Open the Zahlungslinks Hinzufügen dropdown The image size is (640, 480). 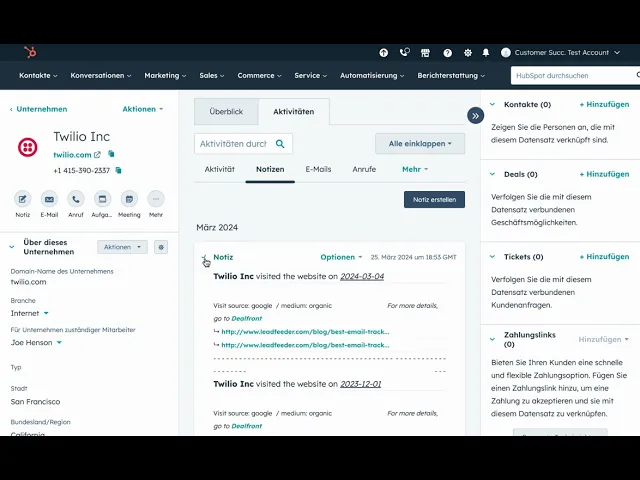pyautogui.click(x=603, y=339)
